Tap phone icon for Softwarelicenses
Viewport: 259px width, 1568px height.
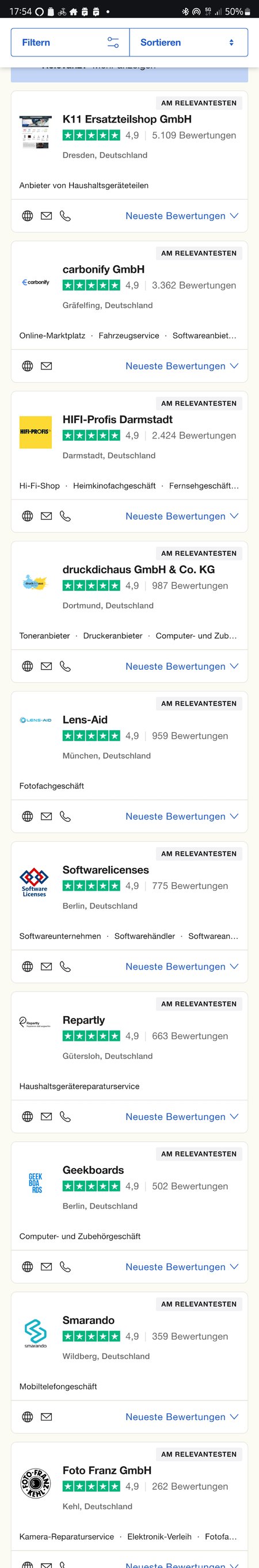click(x=65, y=967)
